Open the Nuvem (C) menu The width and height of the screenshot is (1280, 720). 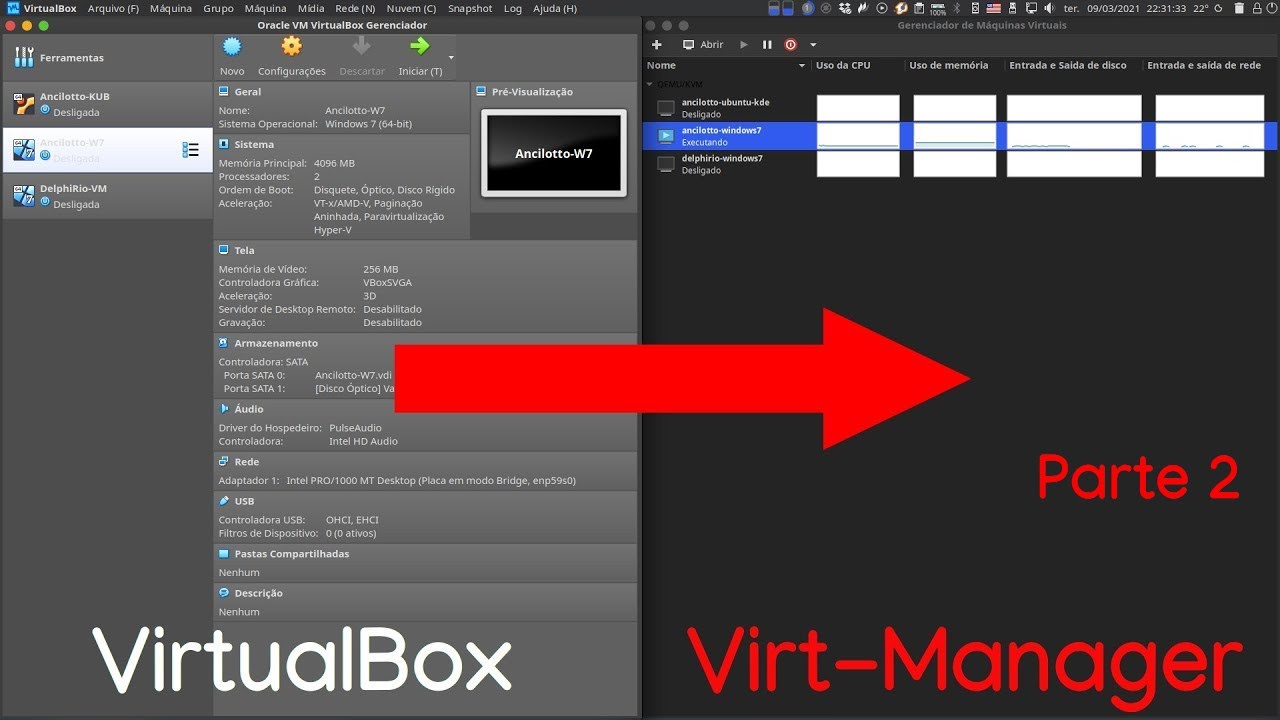pyautogui.click(x=411, y=8)
